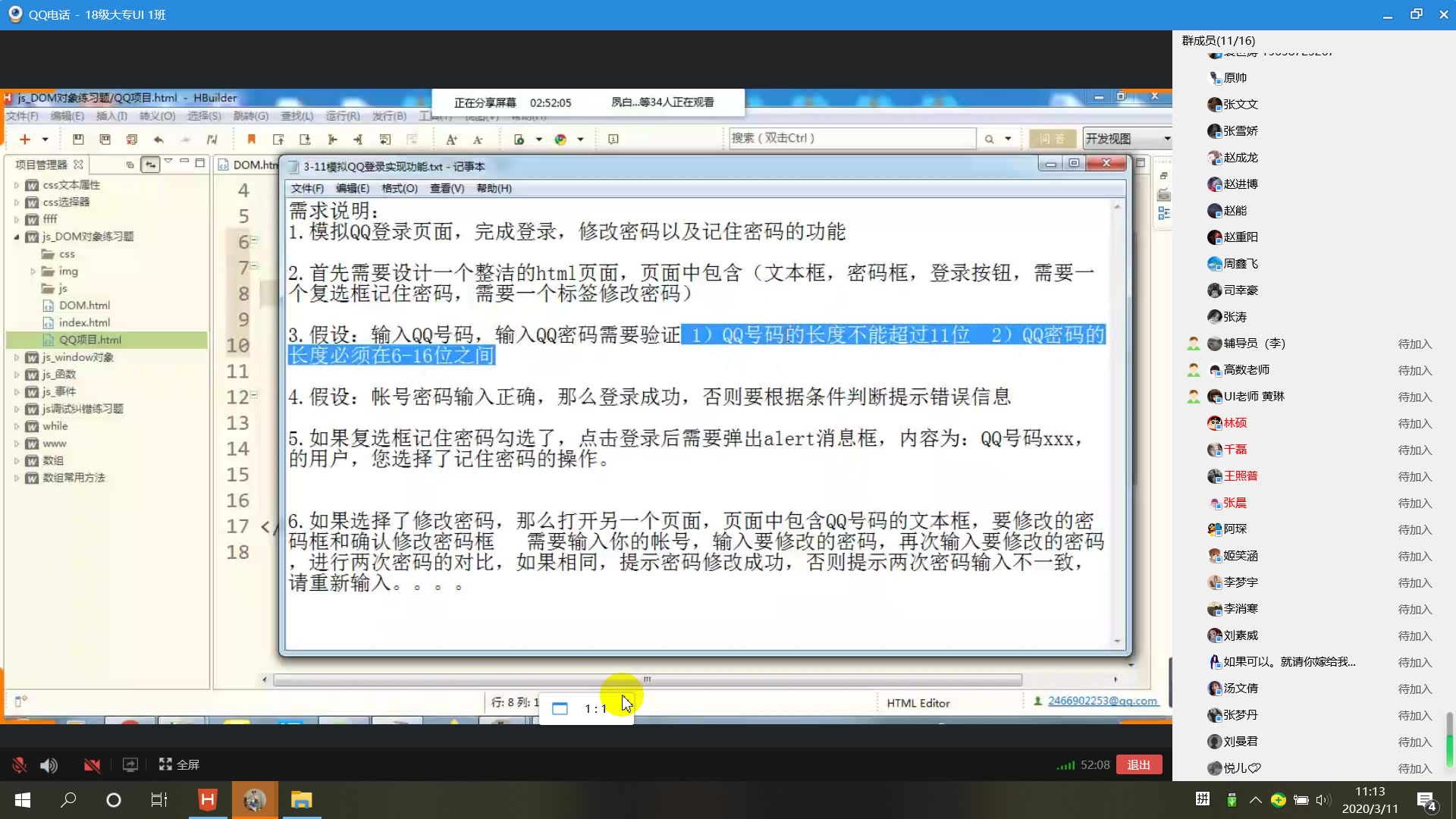The image size is (1456, 819).
Task: Open HBuilder from the taskbar
Action: pos(207,800)
